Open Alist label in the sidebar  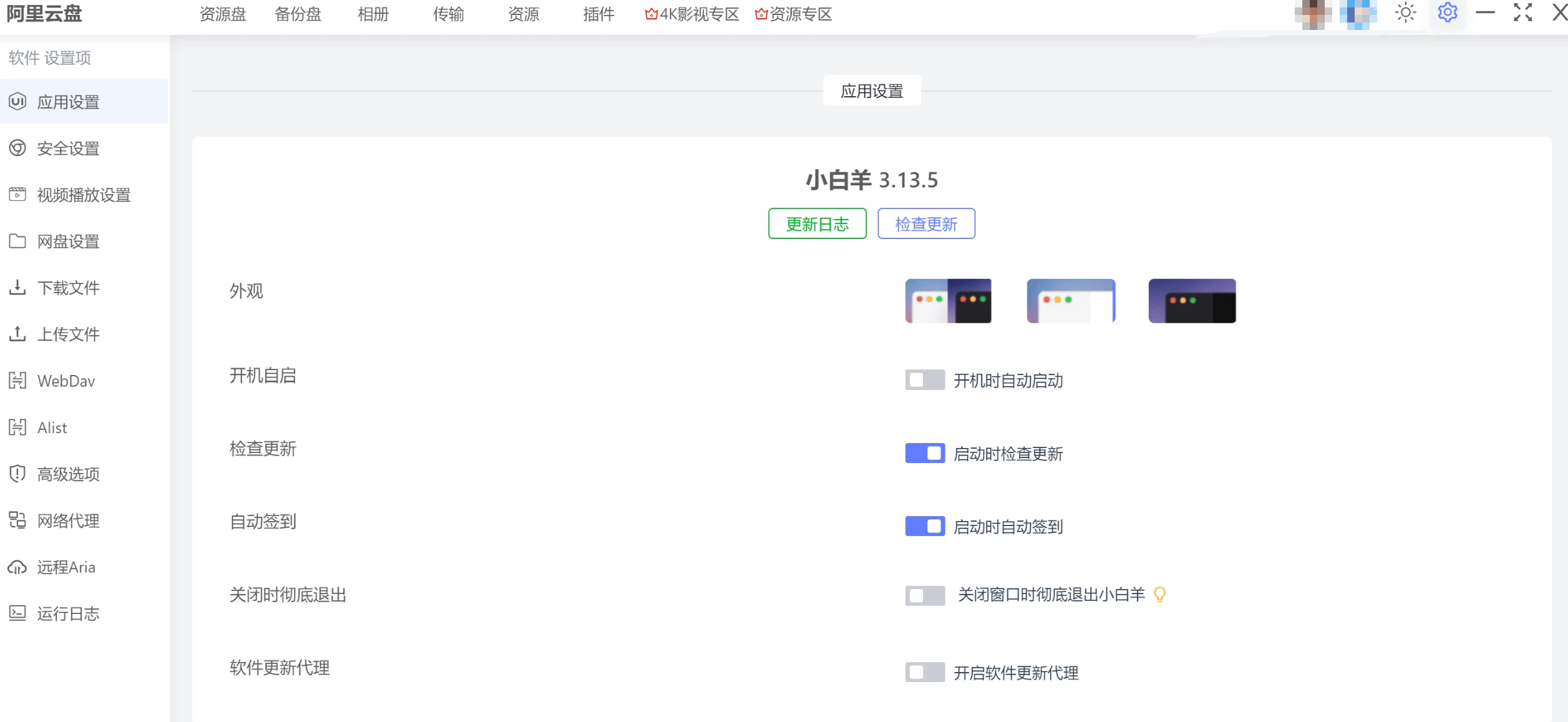(52, 427)
